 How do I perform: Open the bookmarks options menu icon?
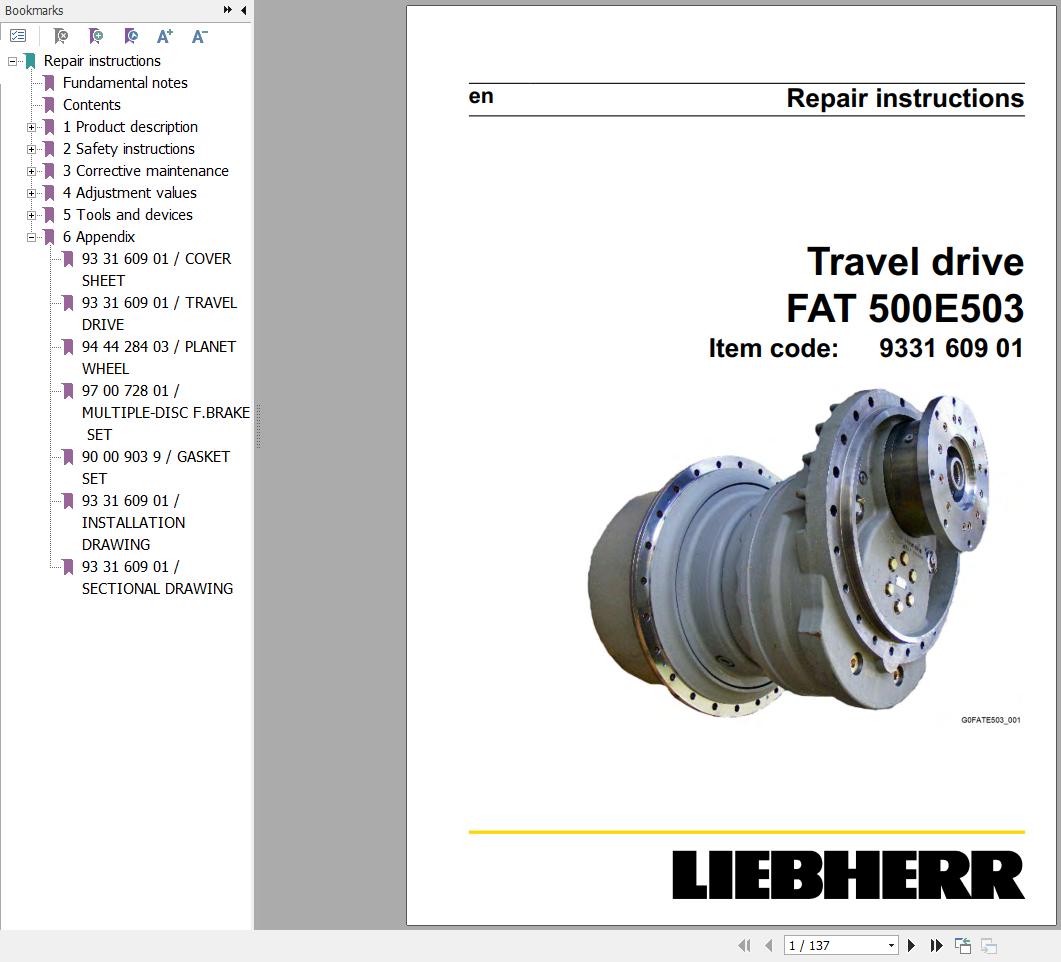coord(18,36)
